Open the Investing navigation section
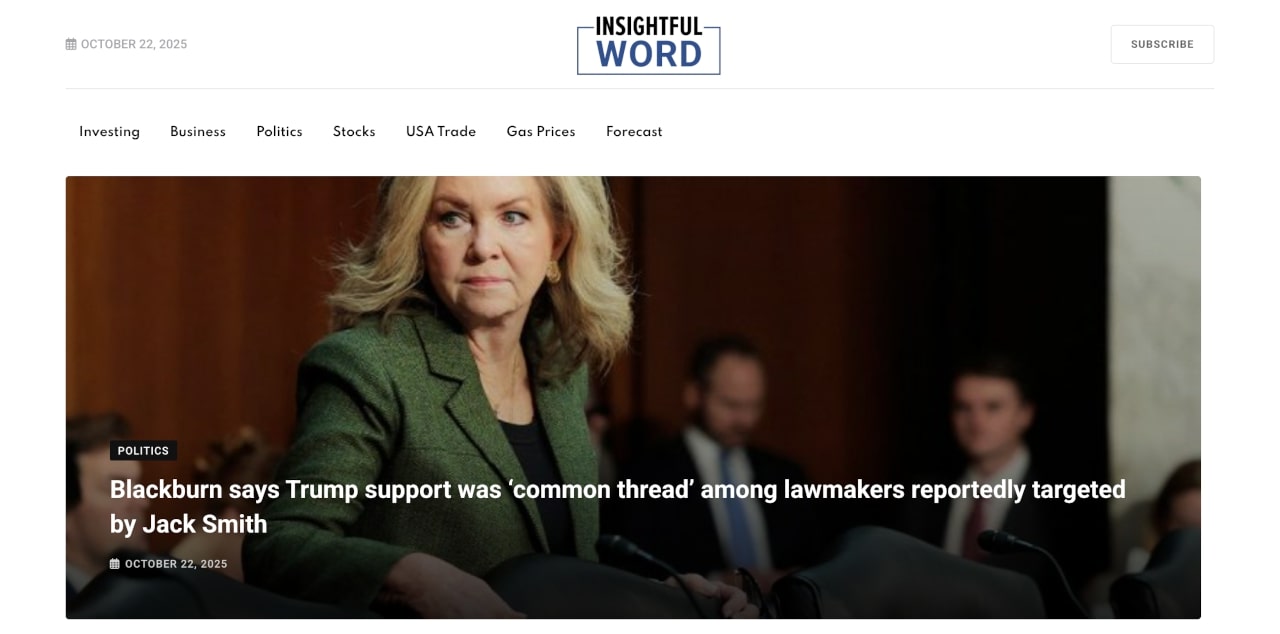Screen dimensions: 1280x634 pos(110,131)
